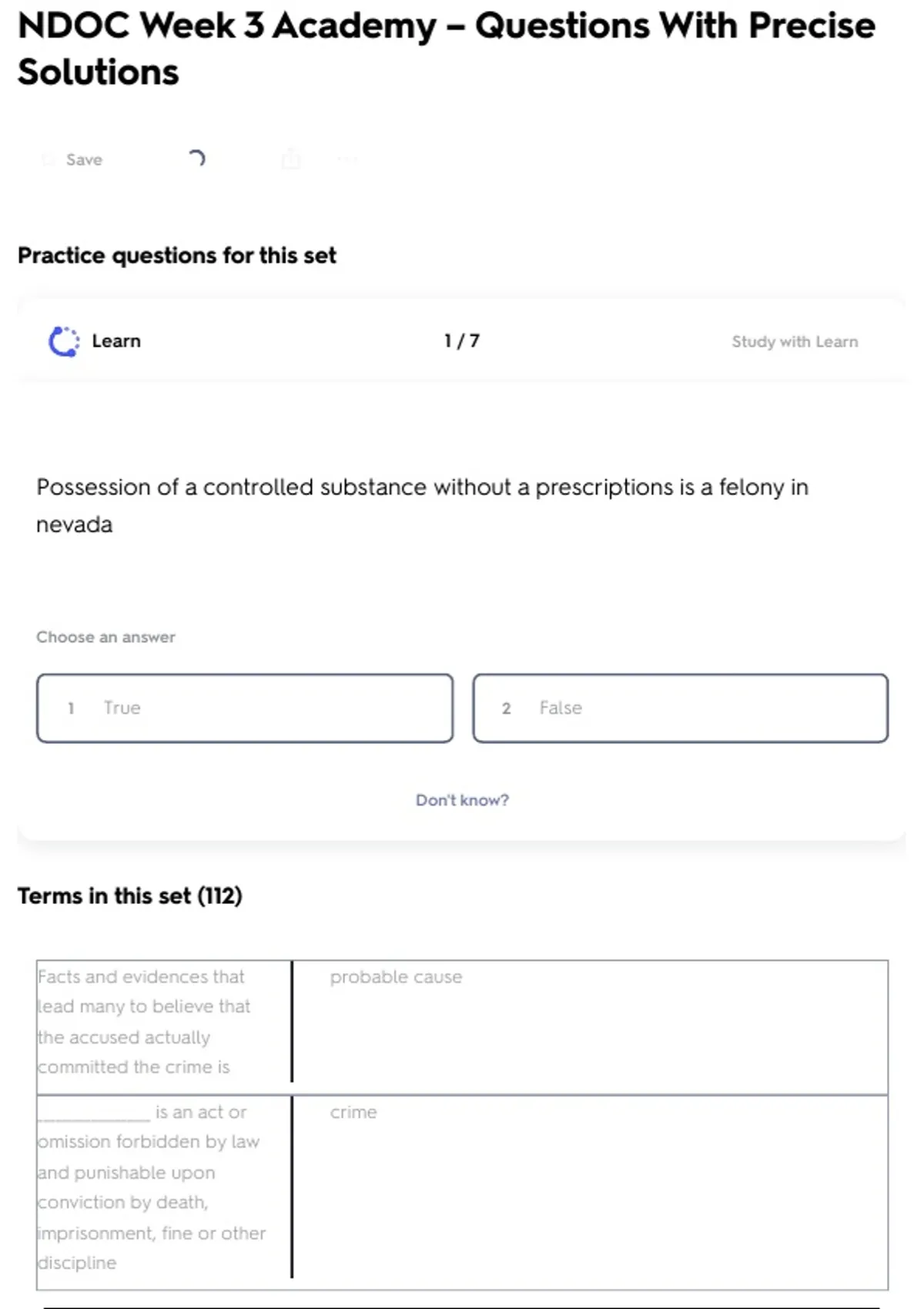
Task: Click the "Choose an answer" label
Action: 105,638
